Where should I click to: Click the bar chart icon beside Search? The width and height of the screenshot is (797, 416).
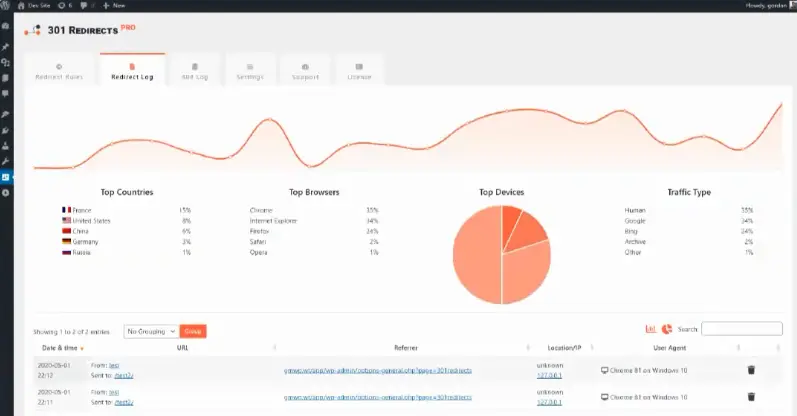point(650,329)
